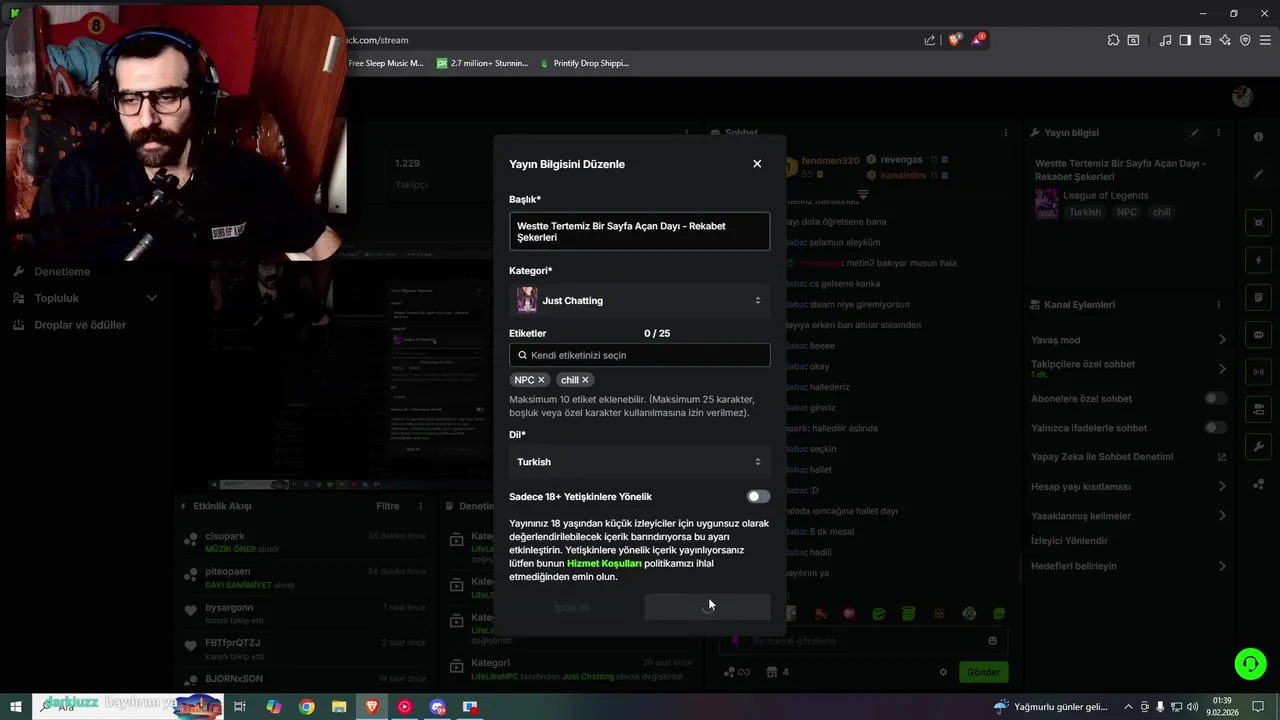Open the emoji picker in chat input
1280x720 pixels.
[x=992, y=641]
